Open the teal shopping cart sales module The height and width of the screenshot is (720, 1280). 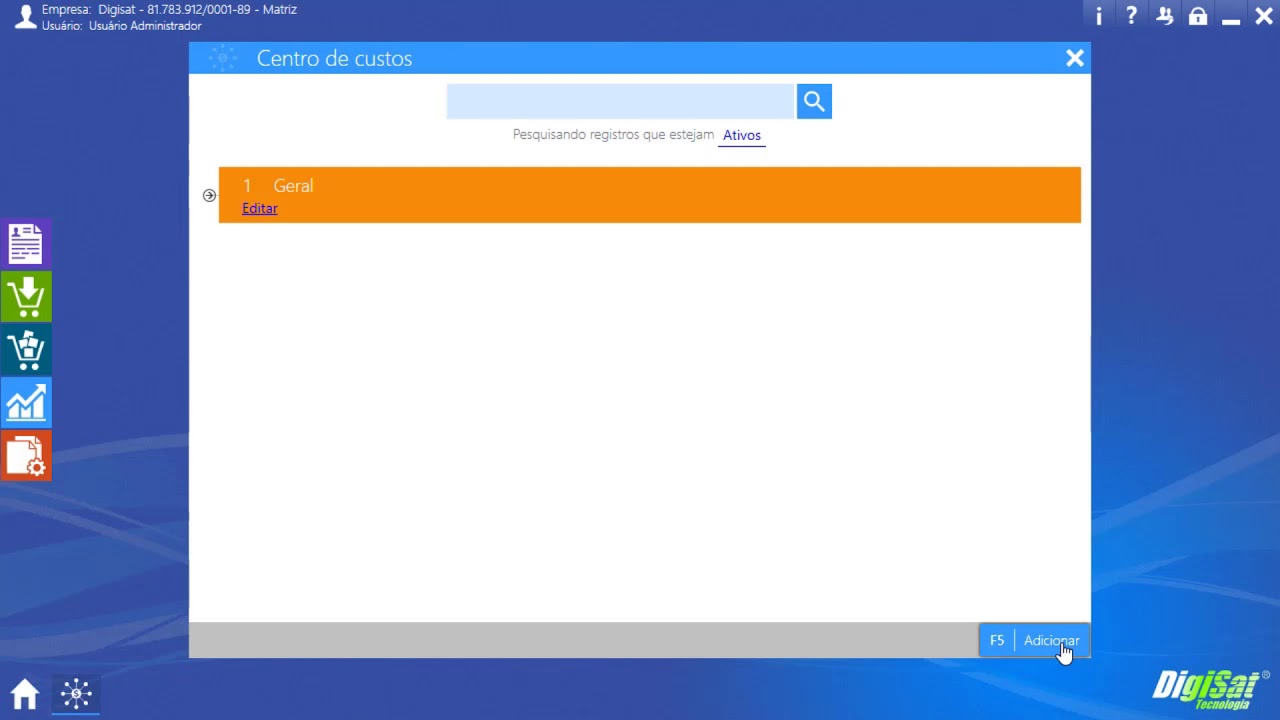coord(26,350)
